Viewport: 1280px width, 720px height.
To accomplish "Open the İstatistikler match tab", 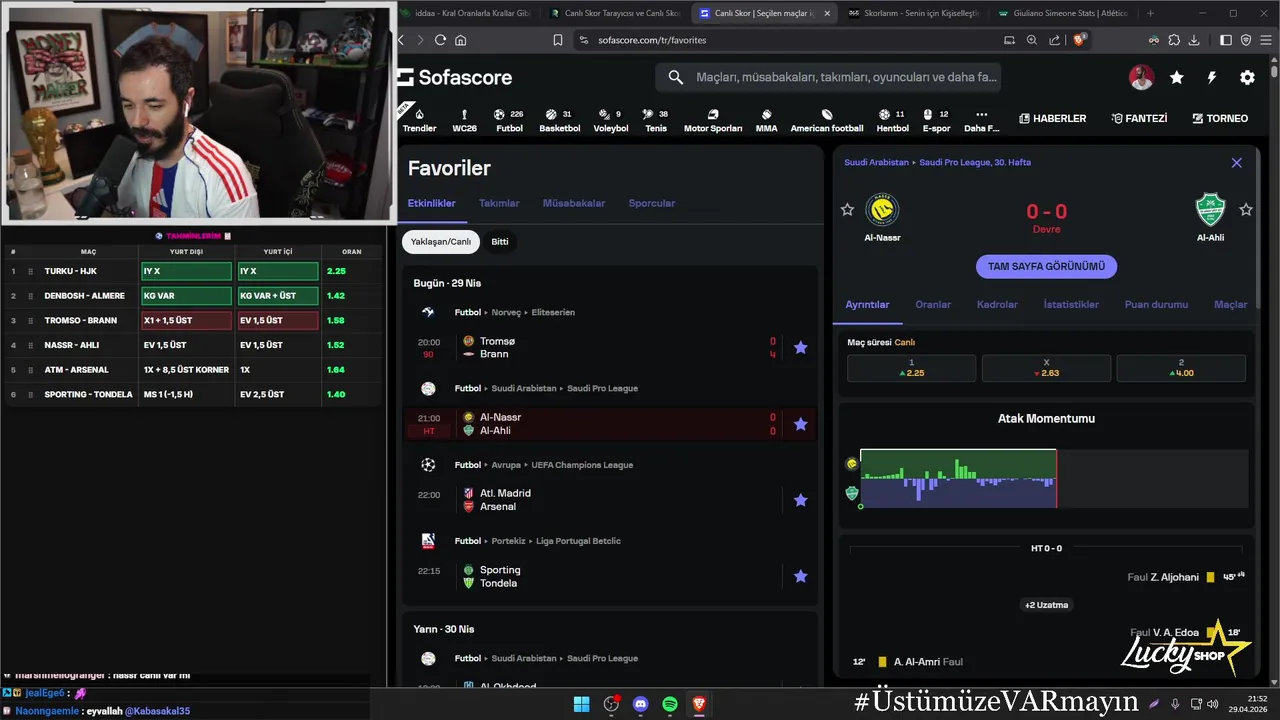I will click(1071, 304).
